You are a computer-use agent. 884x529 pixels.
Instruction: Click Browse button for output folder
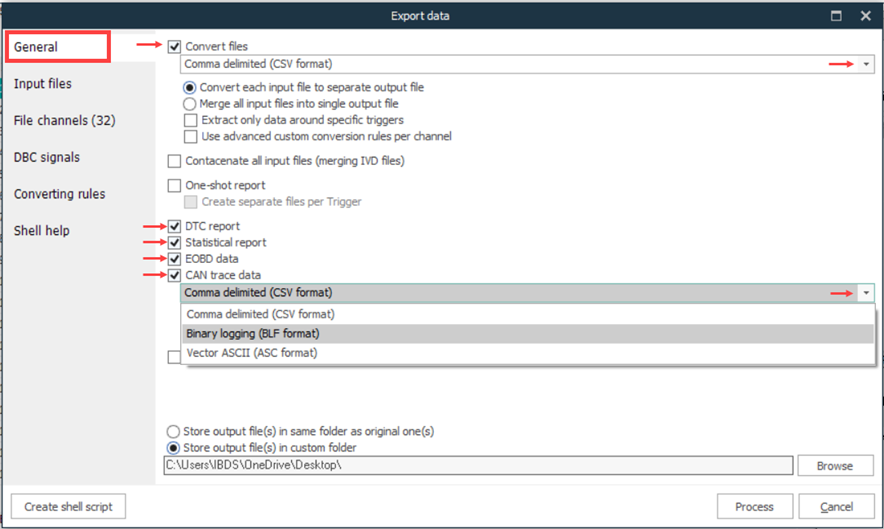click(x=835, y=466)
